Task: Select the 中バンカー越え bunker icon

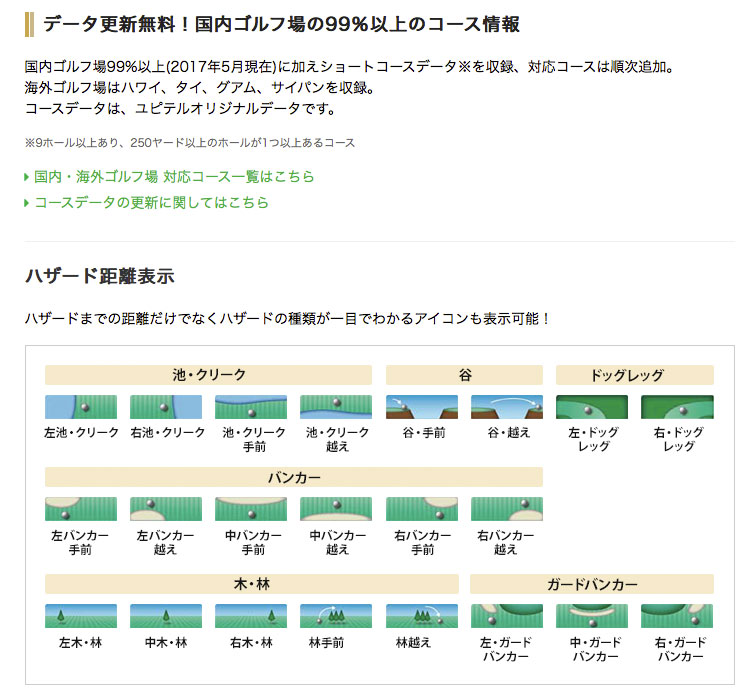Action: (x=337, y=509)
